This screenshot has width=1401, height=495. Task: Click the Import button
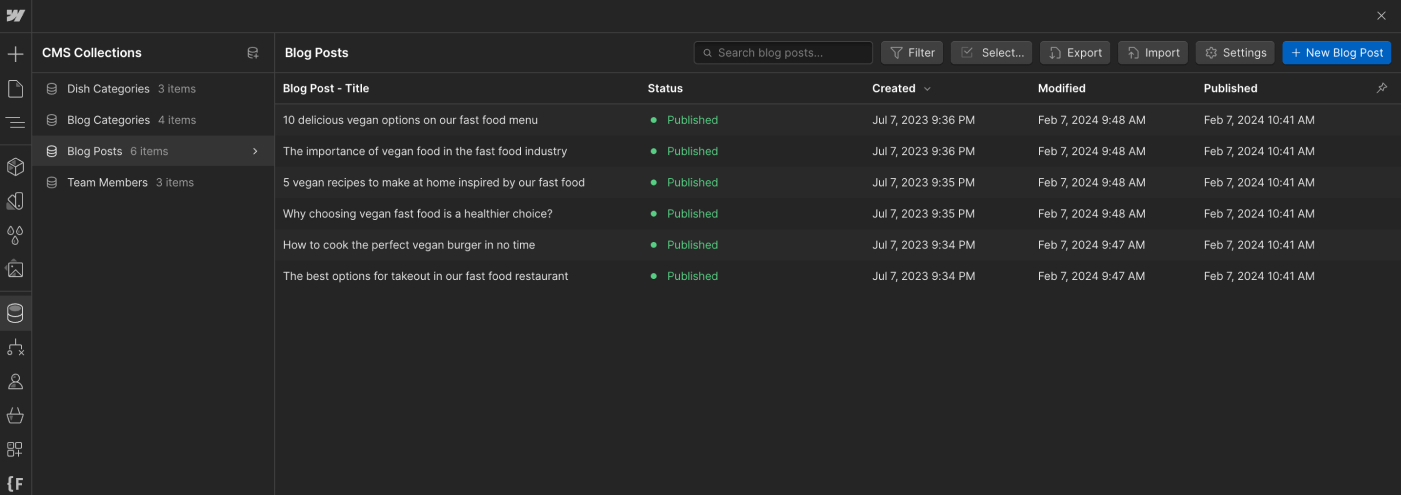(1153, 53)
